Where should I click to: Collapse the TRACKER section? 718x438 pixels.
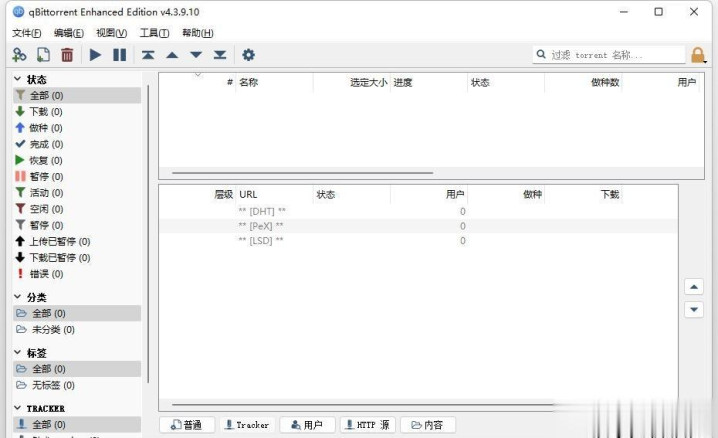tap(17, 408)
